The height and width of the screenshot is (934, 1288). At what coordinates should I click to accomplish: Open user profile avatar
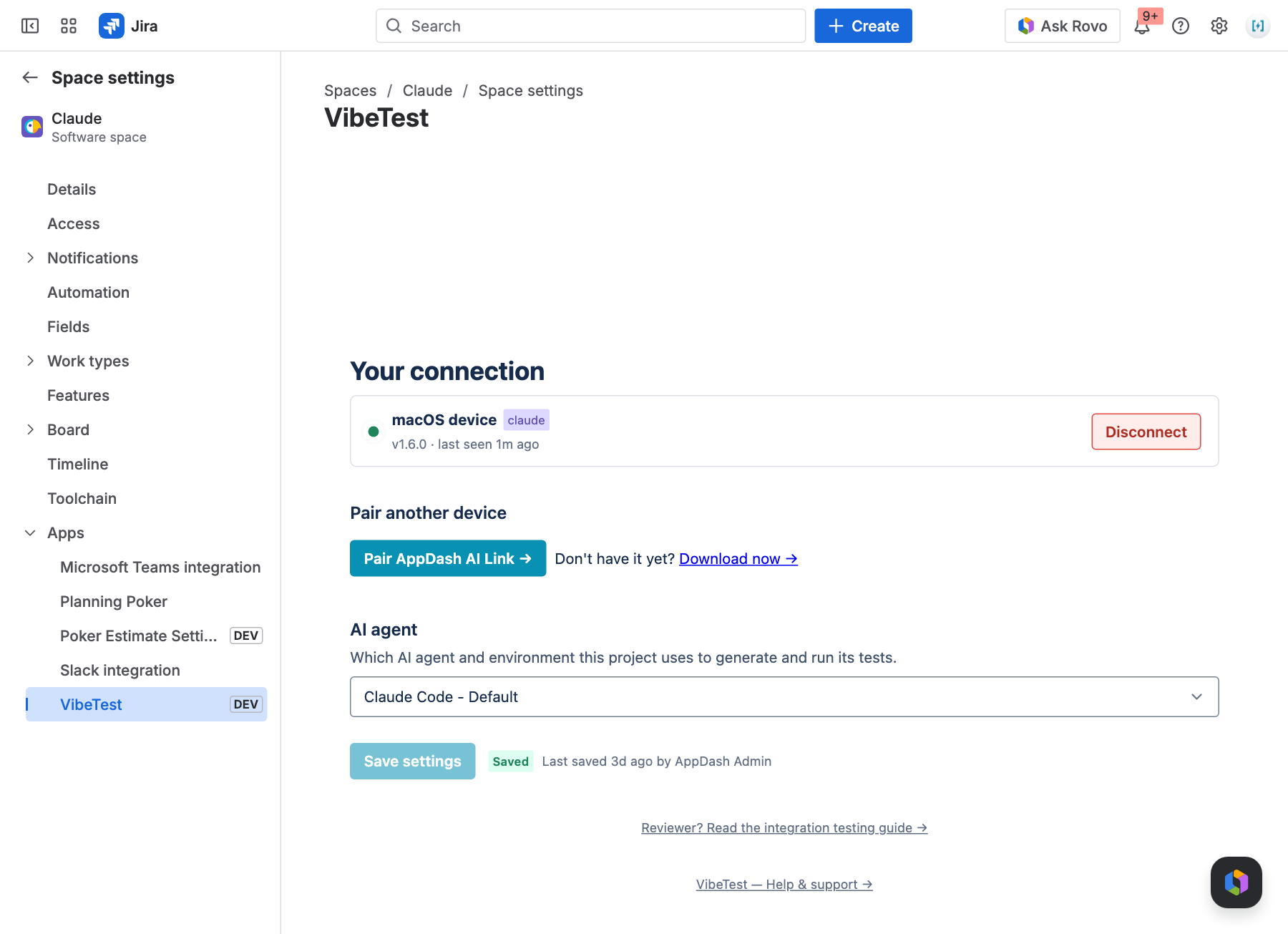(1258, 26)
